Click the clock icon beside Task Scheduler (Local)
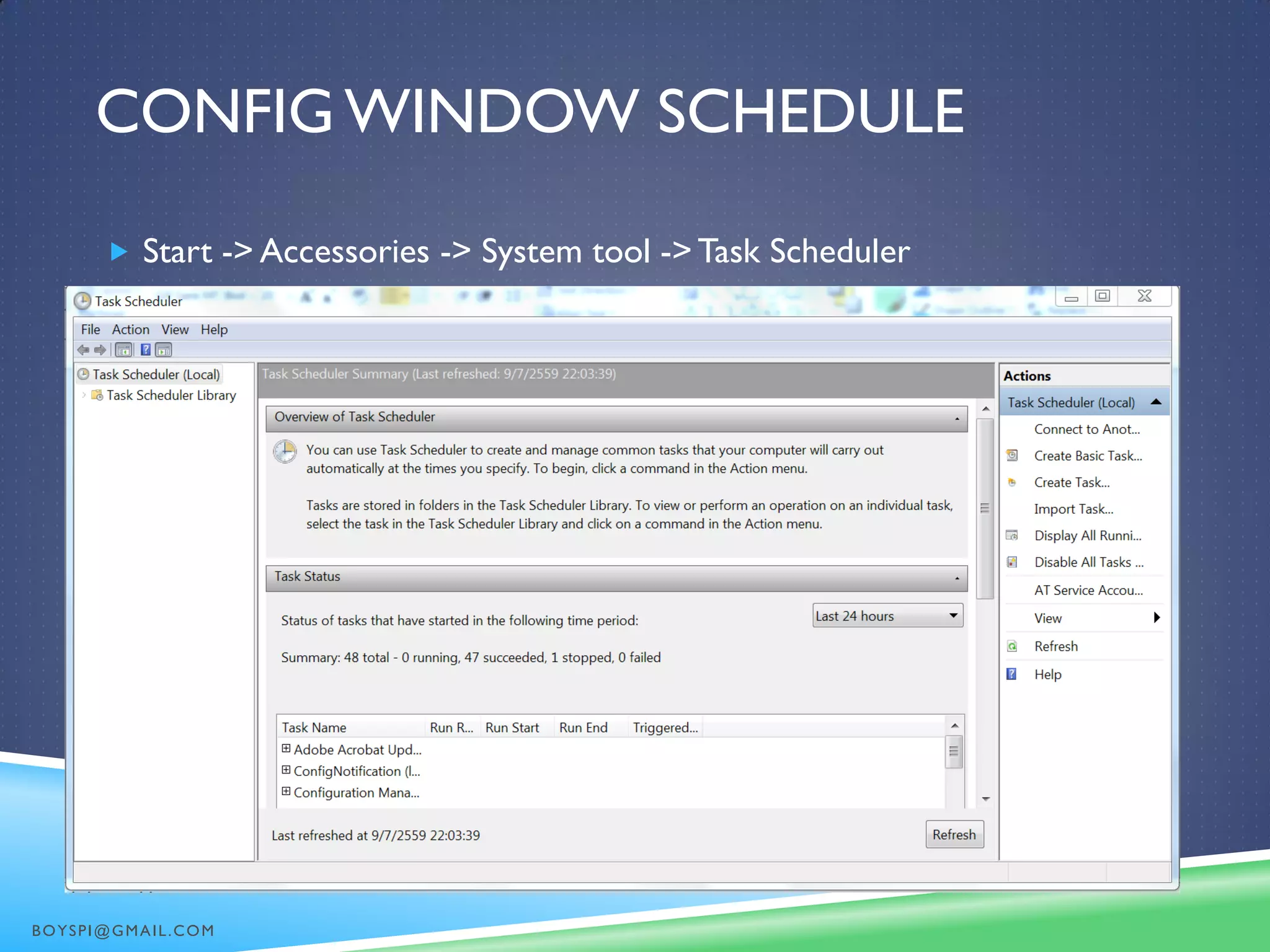 pyautogui.click(x=83, y=374)
